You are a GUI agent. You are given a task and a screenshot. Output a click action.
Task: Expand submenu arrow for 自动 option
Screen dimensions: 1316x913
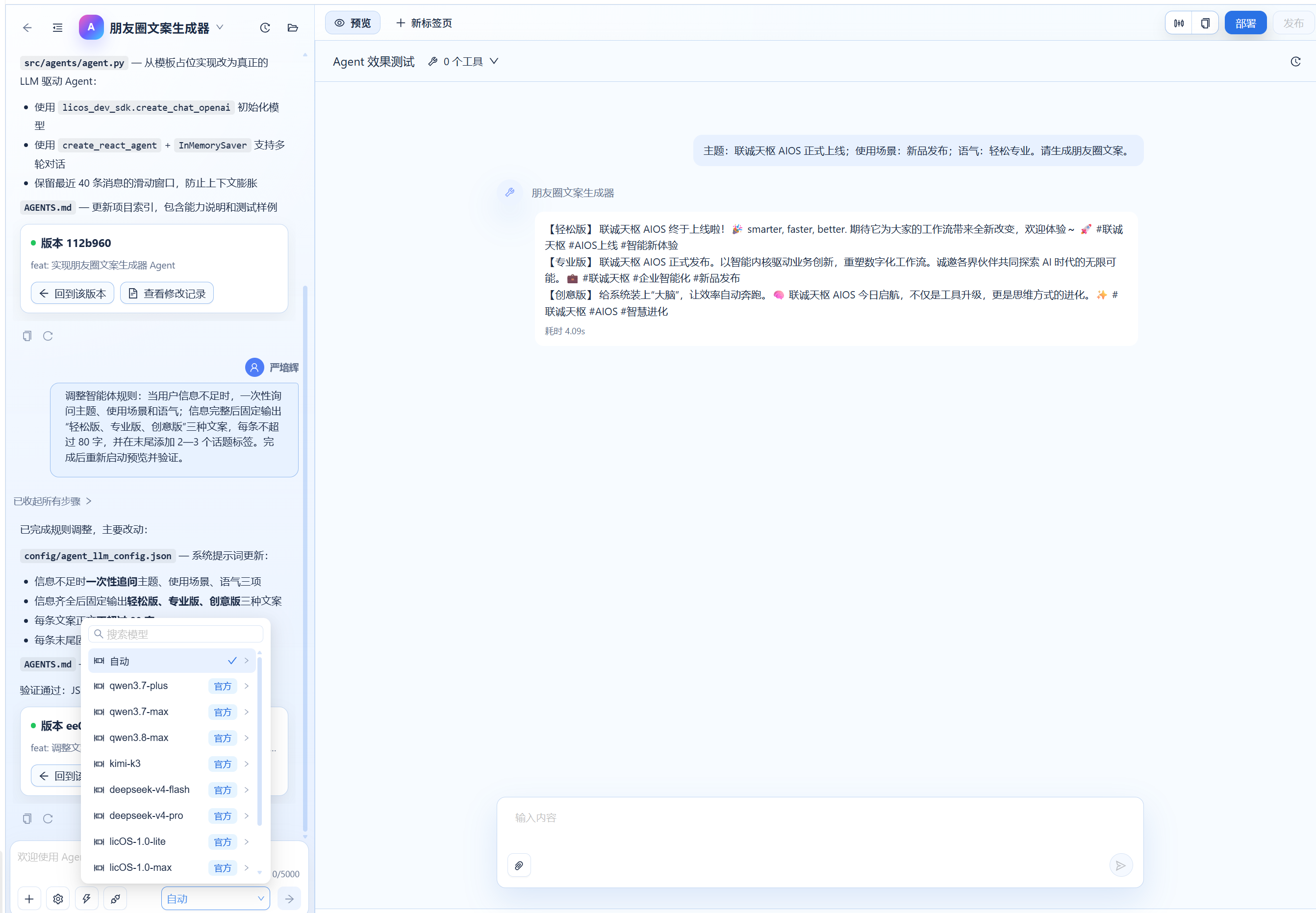pos(247,661)
